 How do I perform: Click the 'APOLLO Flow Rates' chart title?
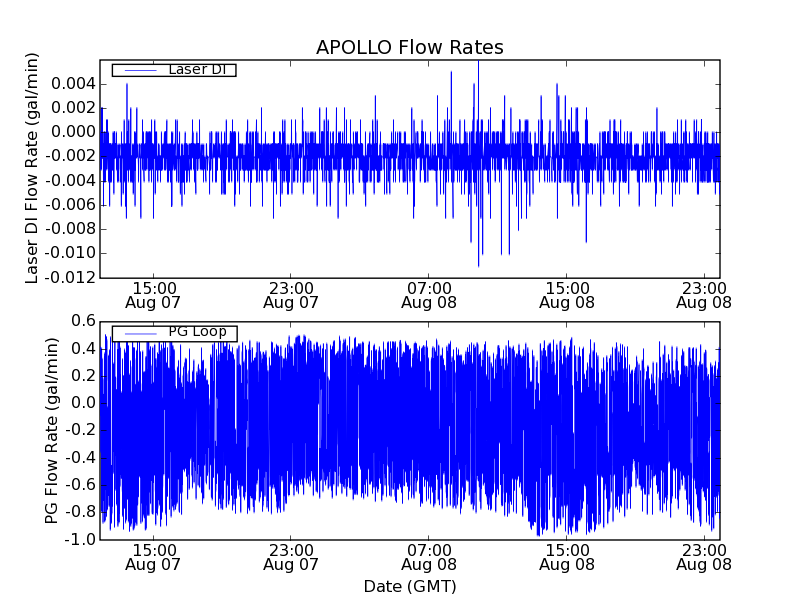pyautogui.click(x=410, y=47)
